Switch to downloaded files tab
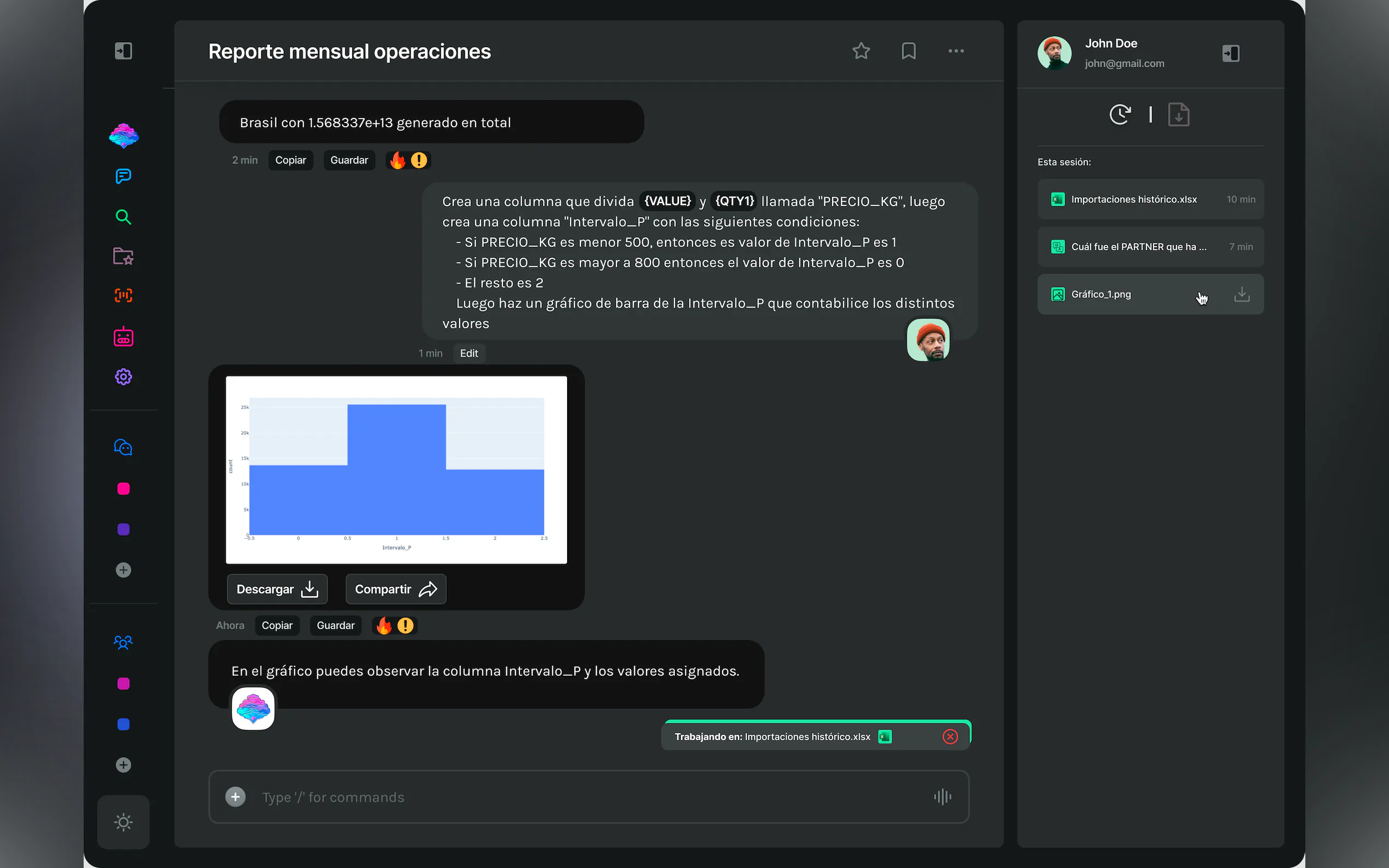The height and width of the screenshot is (868, 1389). coord(1178,114)
